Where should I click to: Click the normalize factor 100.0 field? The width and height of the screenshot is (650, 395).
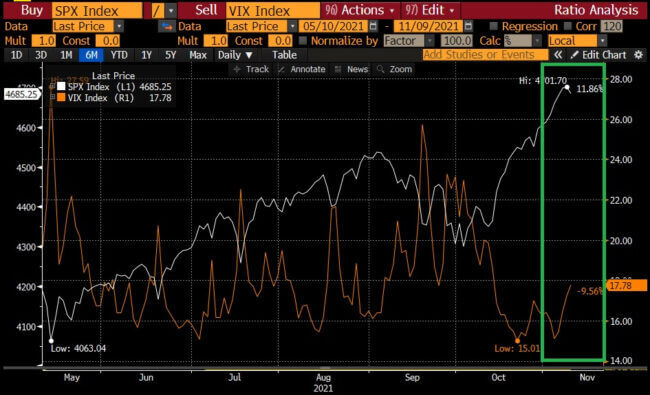click(456, 41)
